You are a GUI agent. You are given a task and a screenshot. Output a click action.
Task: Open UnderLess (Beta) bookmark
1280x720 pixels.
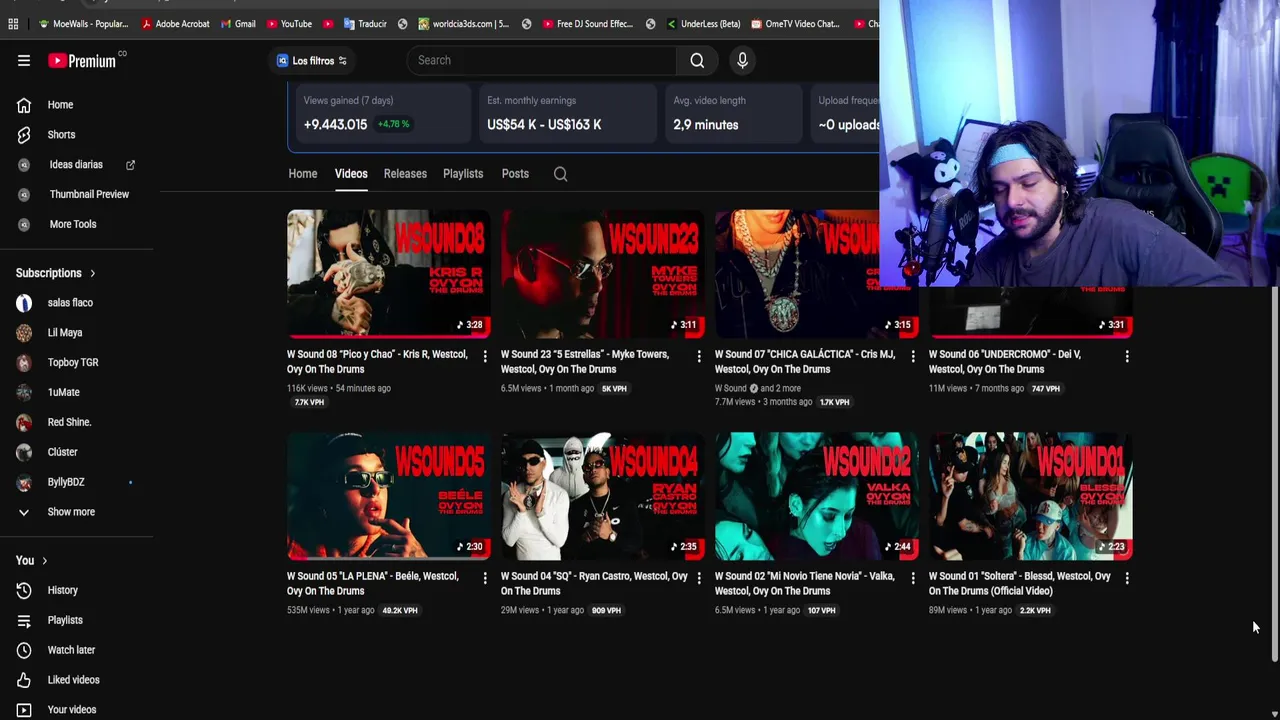click(x=703, y=24)
